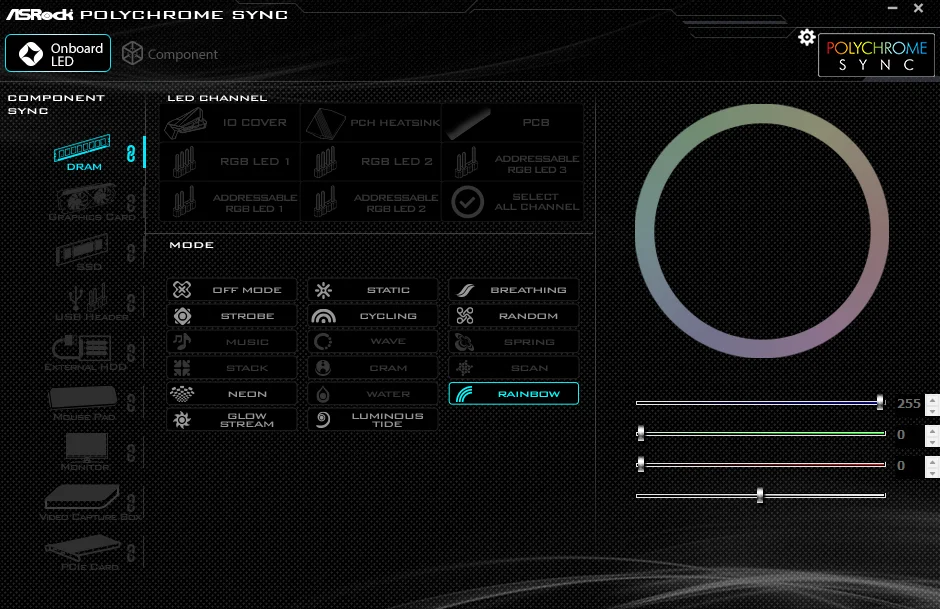The height and width of the screenshot is (609, 940).
Task: Toggle the SSD sync link
Action: pos(131,253)
